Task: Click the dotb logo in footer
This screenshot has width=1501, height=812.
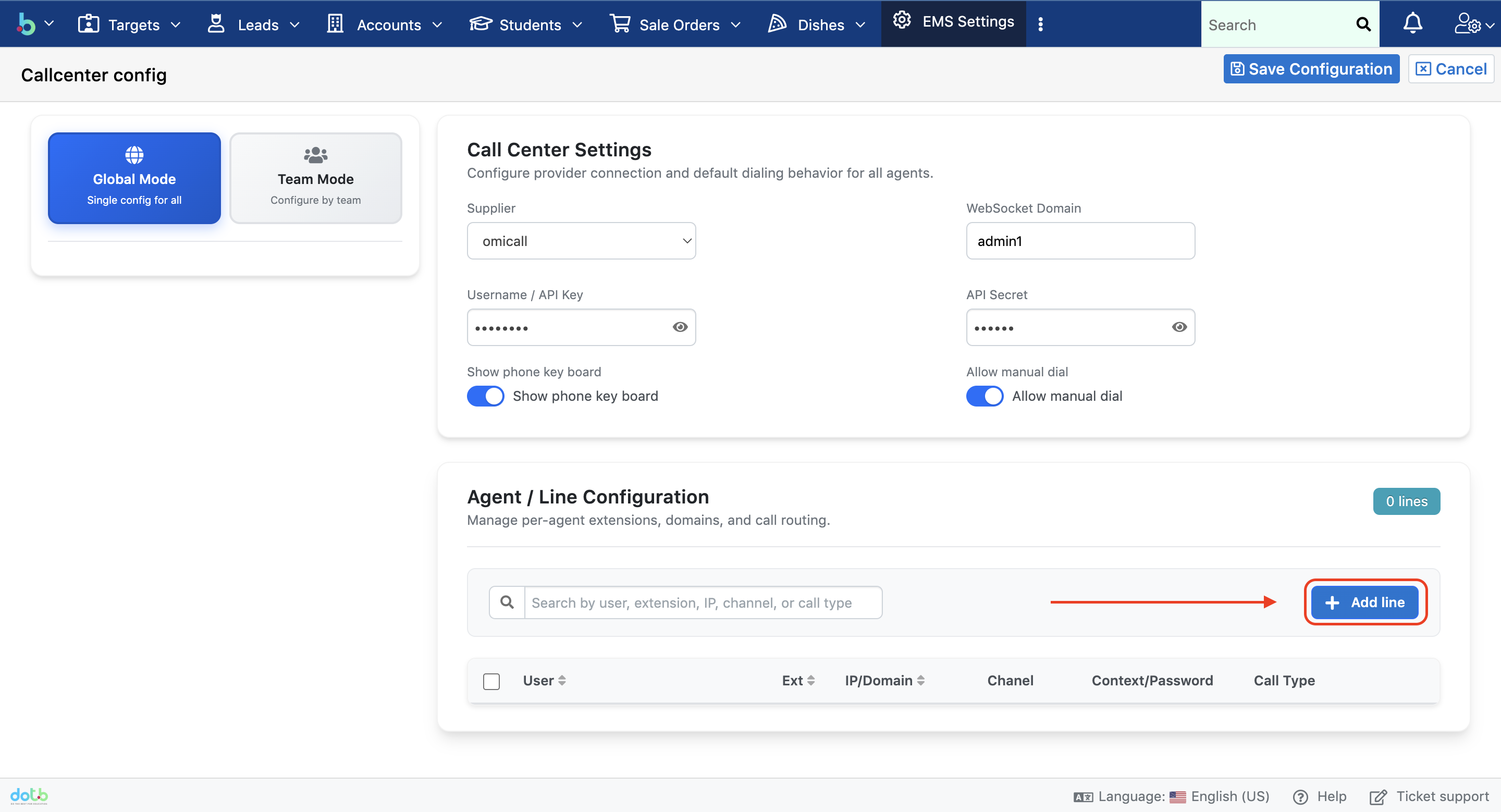Action: click(x=29, y=796)
